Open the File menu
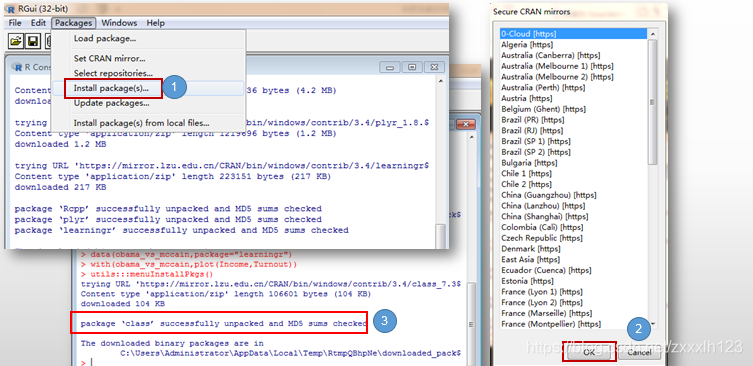753x366 pixels. [x=15, y=23]
